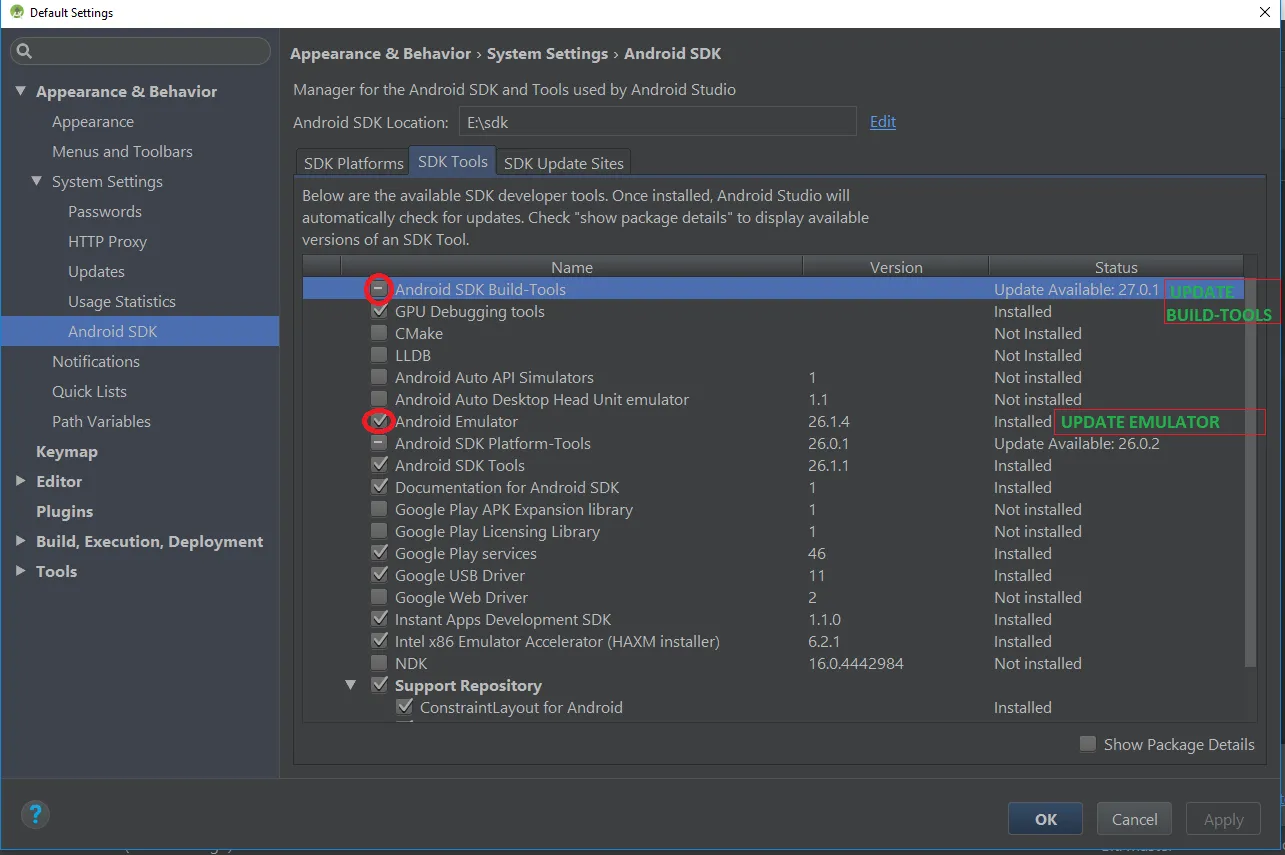Toggle Intel x86 Emulator Accelerator checkbox
The image size is (1285, 855).
(x=379, y=642)
